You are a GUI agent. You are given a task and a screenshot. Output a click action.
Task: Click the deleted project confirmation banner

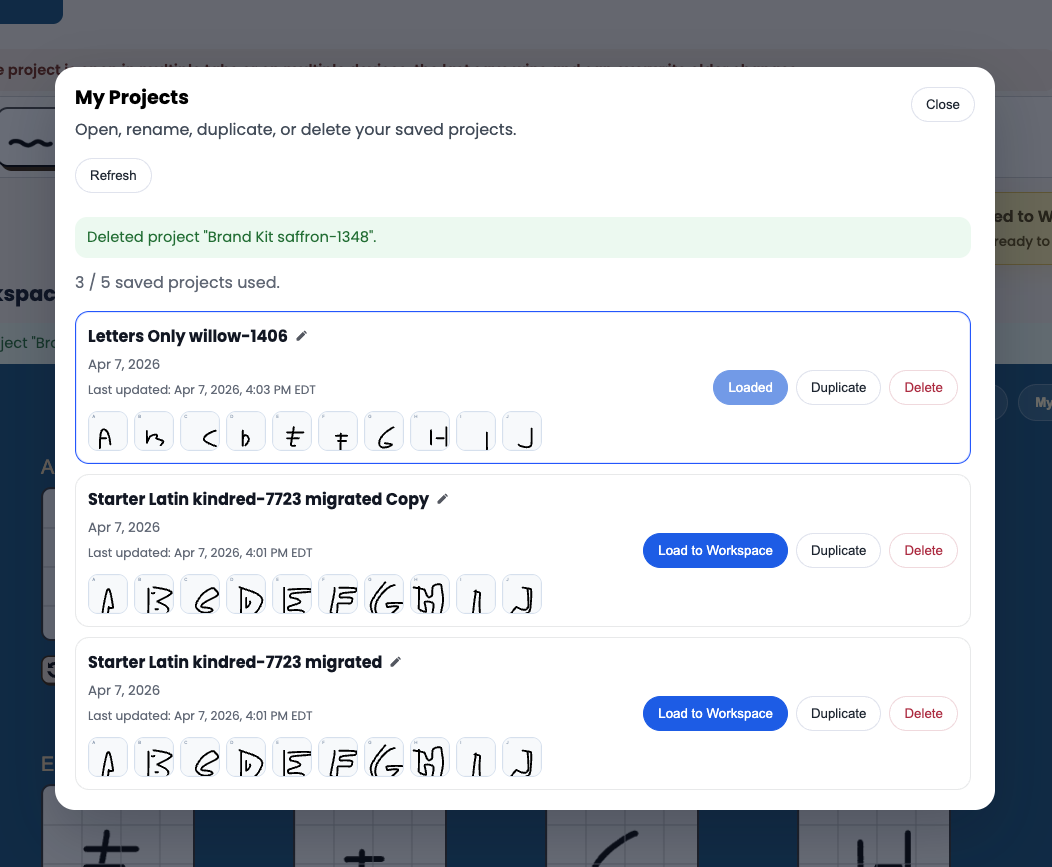[x=522, y=237]
